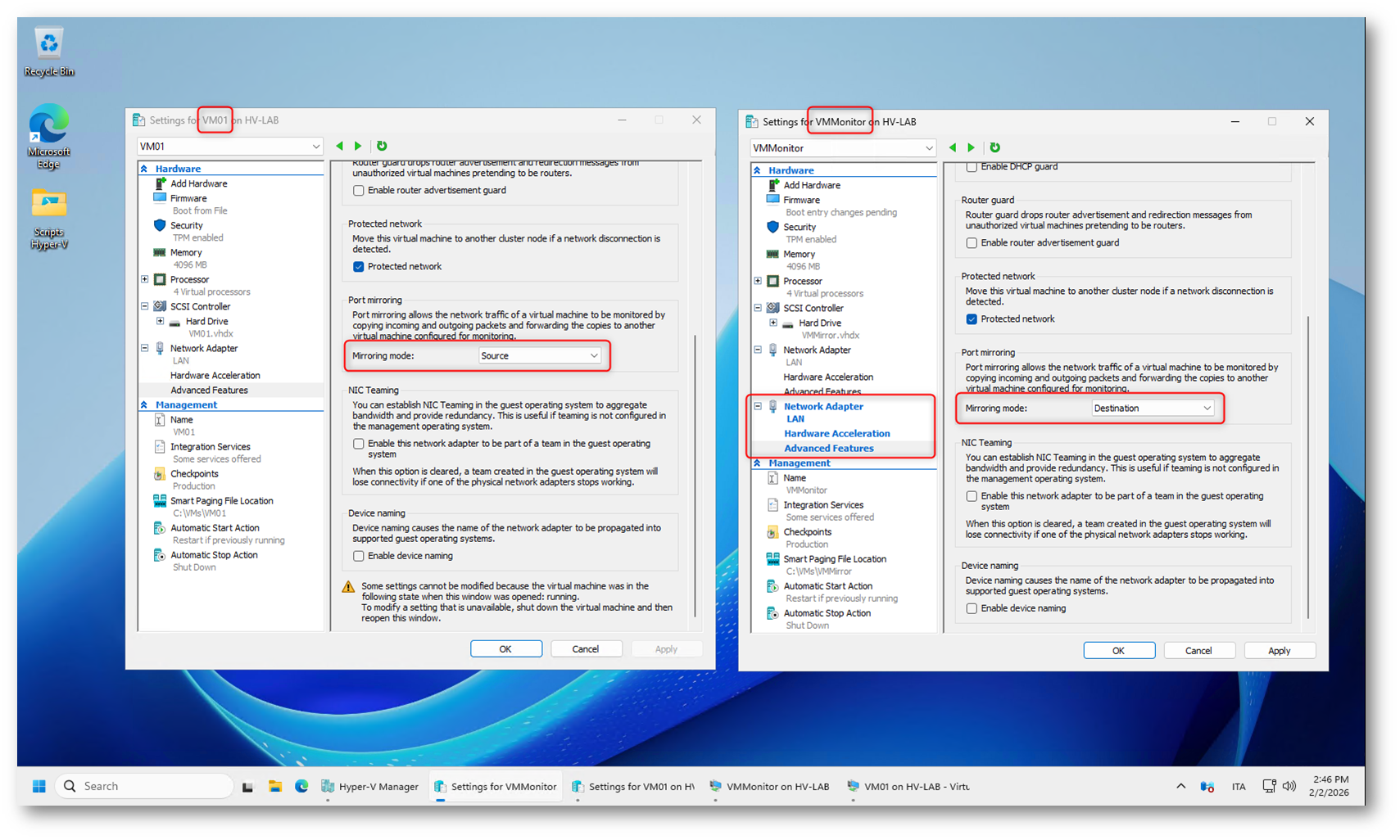Collapse the Management section in VMMonitor tree
Image resolution: width=1400 pixels, height=840 pixels.
point(758,463)
